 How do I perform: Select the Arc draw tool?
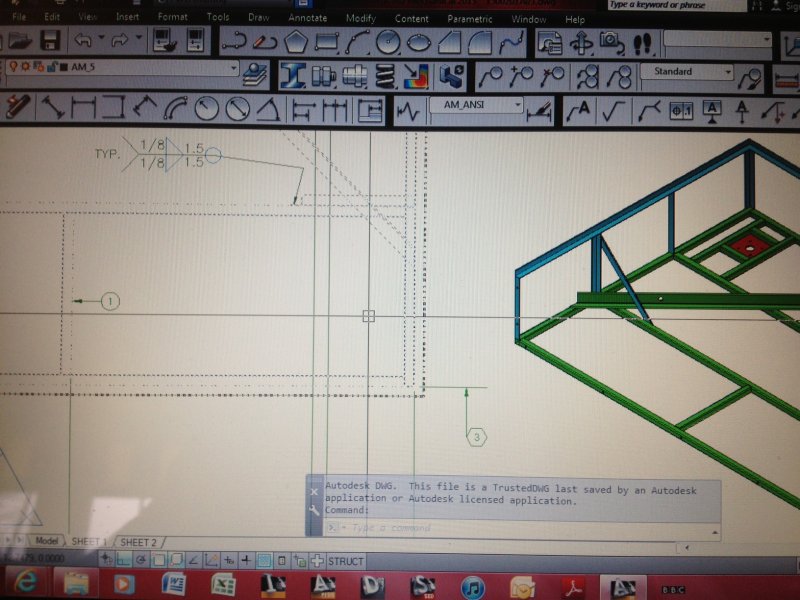point(357,42)
